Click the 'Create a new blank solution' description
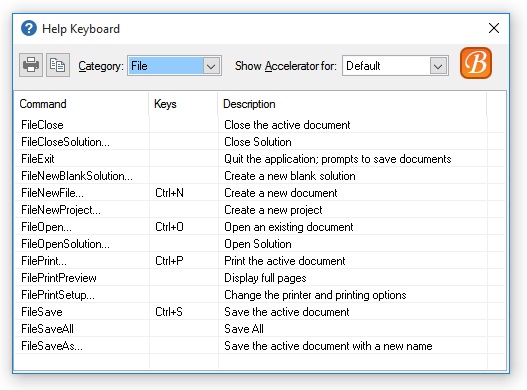527x390 pixels. click(290, 176)
